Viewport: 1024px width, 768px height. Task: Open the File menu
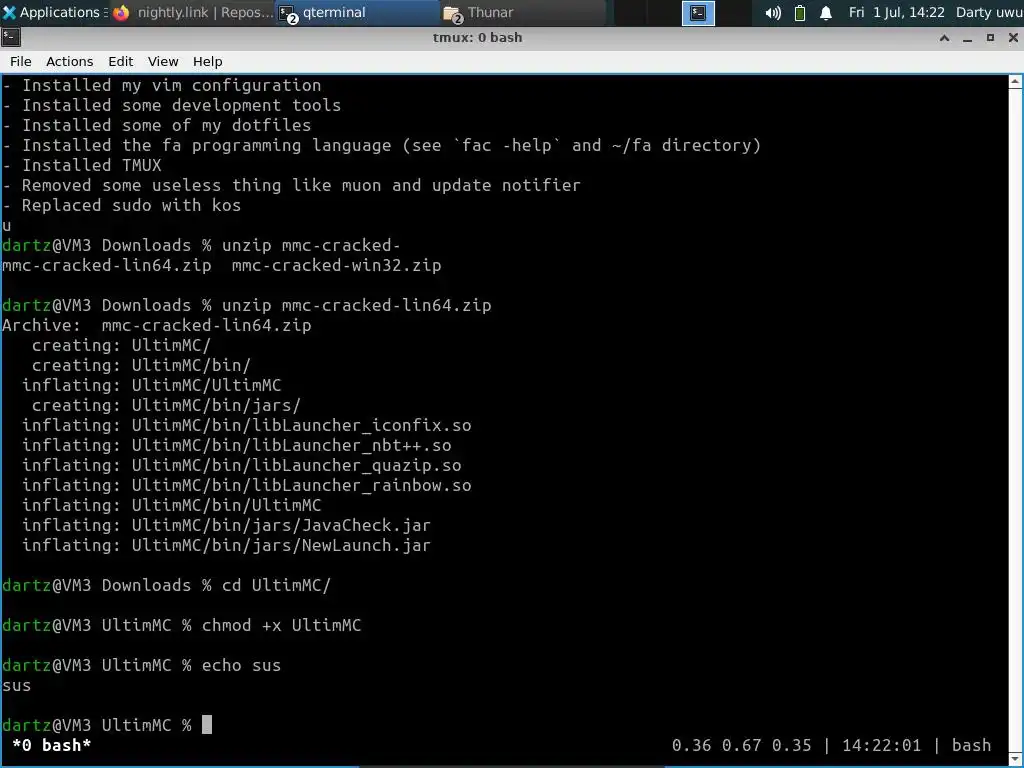[x=20, y=61]
